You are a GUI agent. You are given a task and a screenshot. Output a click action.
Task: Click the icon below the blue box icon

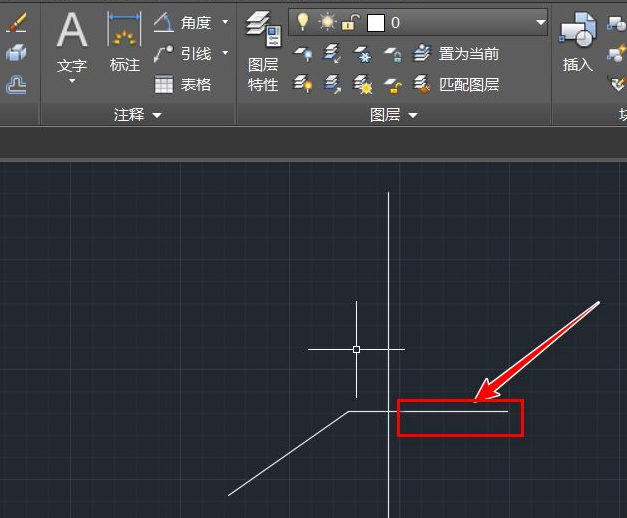tap(16, 84)
